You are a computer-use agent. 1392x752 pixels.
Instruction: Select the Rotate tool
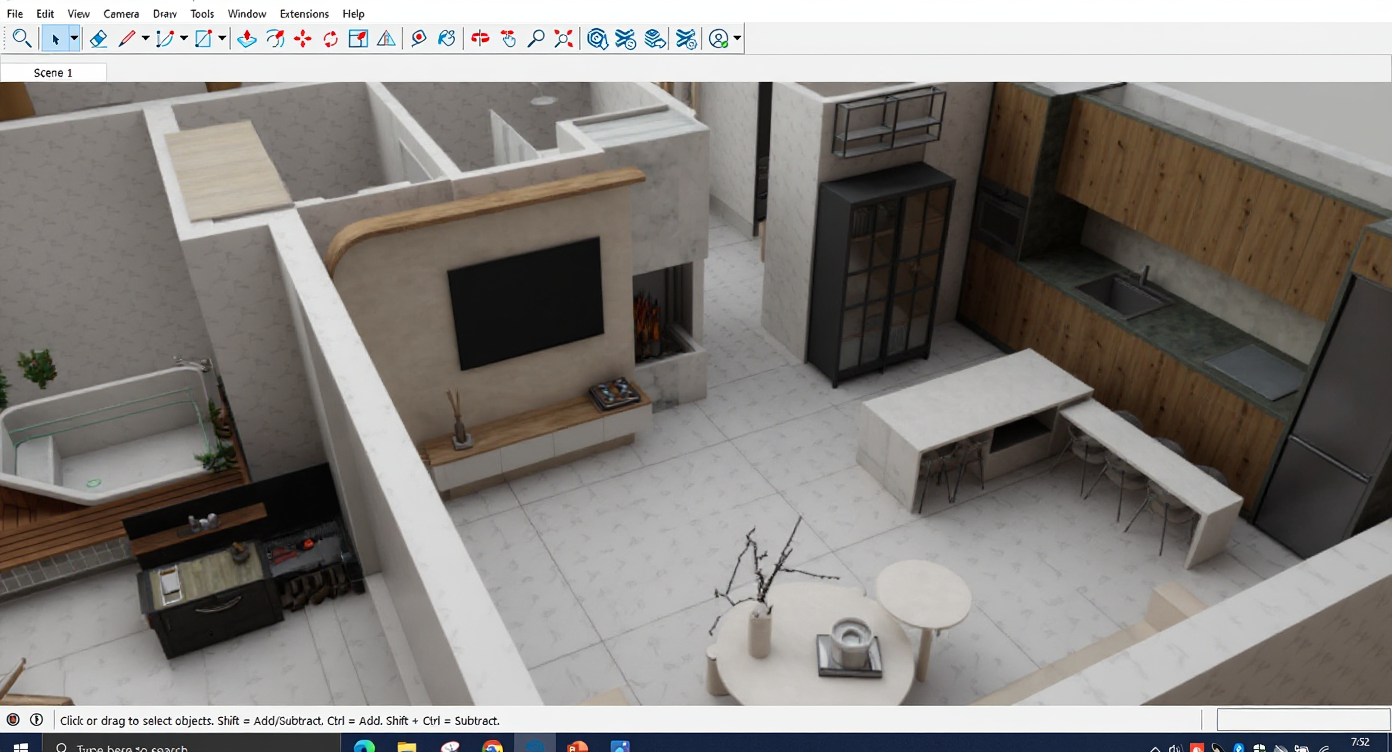(330, 39)
